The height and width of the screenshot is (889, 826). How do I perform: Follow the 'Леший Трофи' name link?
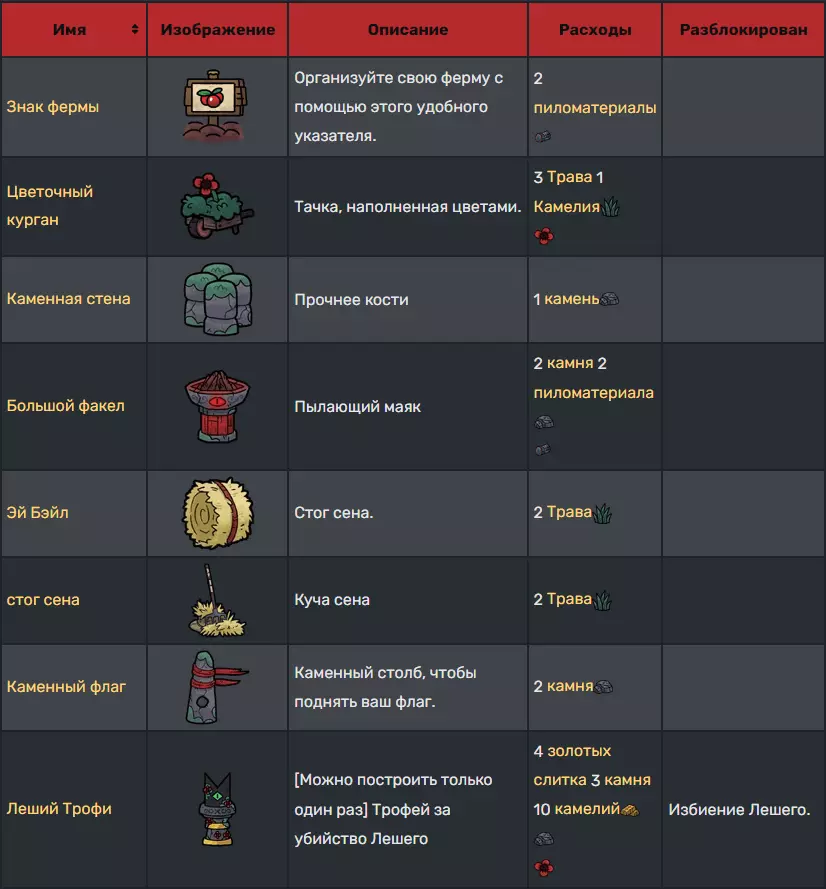59,808
